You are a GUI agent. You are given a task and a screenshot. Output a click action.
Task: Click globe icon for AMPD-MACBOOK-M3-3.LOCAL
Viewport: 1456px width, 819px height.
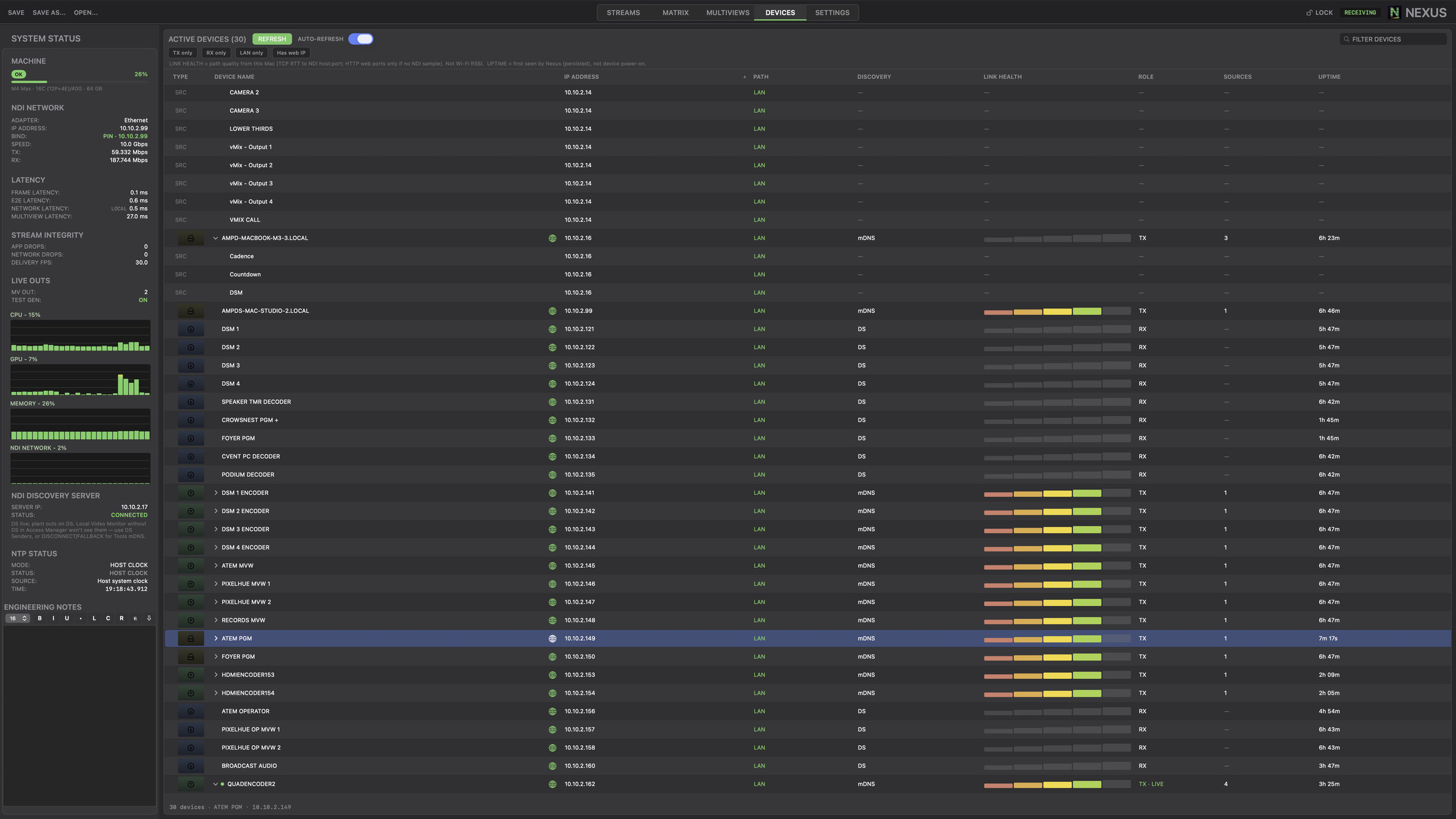click(552, 238)
